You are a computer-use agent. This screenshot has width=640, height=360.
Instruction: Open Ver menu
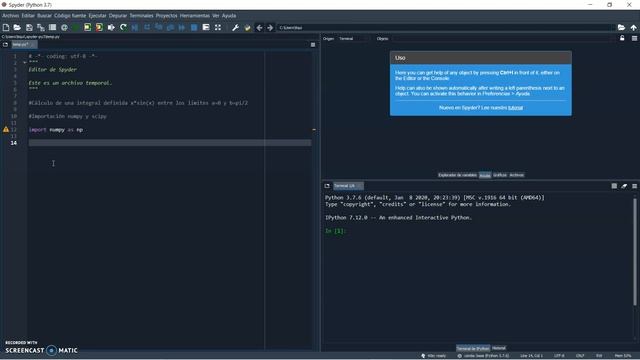tap(216, 16)
